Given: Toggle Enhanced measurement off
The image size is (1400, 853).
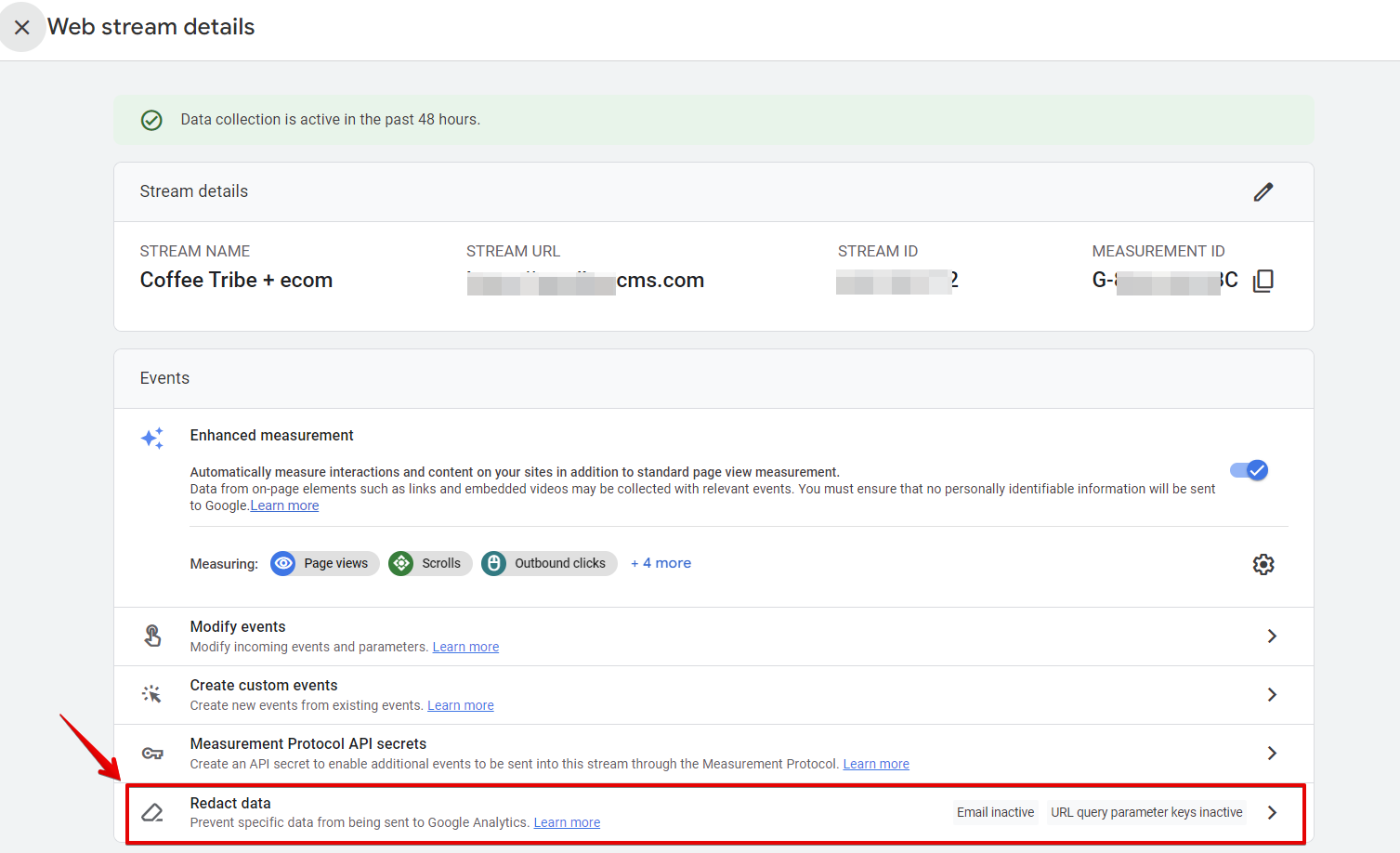Looking at the screenshot, I should (1249, 470).
